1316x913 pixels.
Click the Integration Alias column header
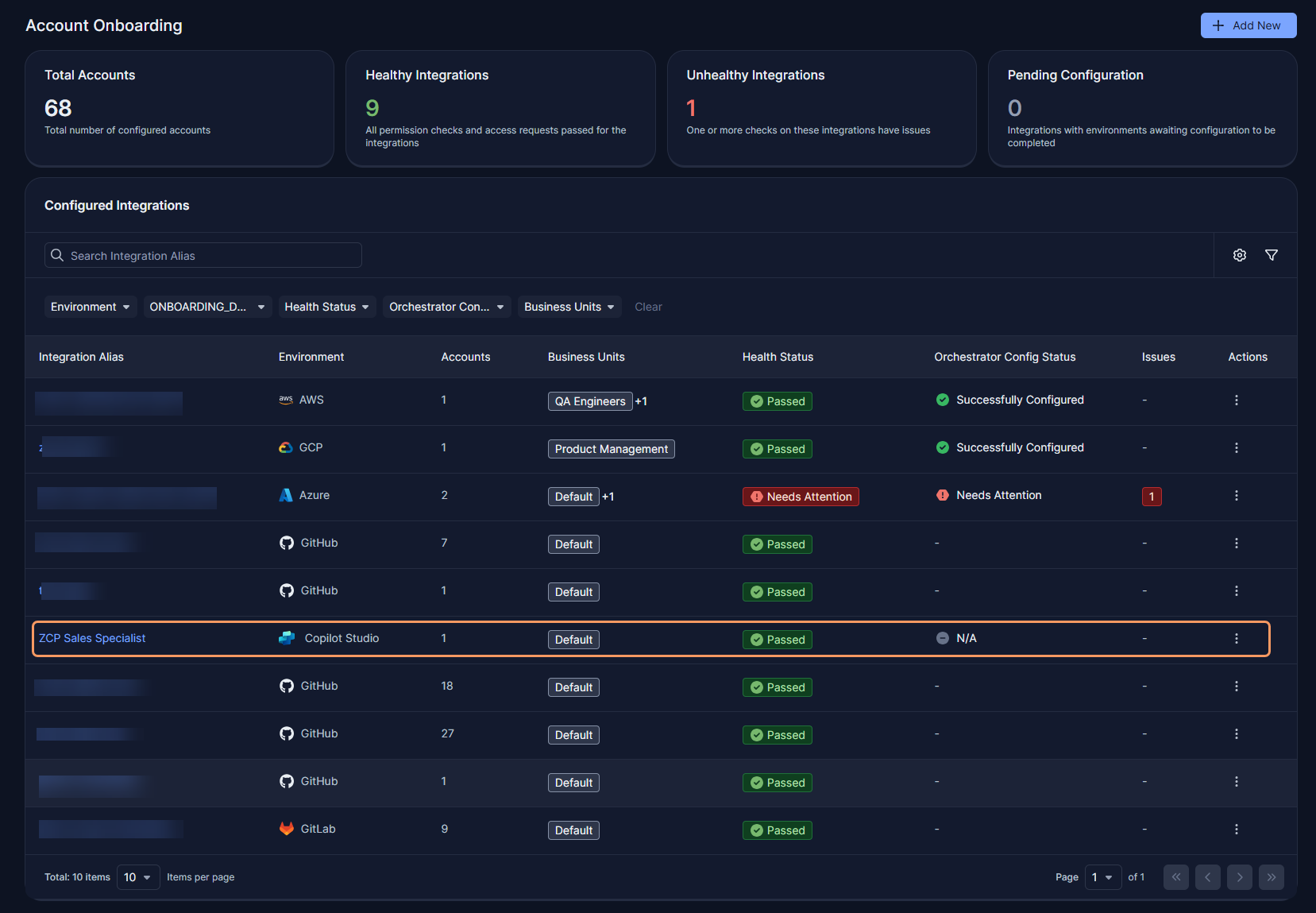(81, 357)
